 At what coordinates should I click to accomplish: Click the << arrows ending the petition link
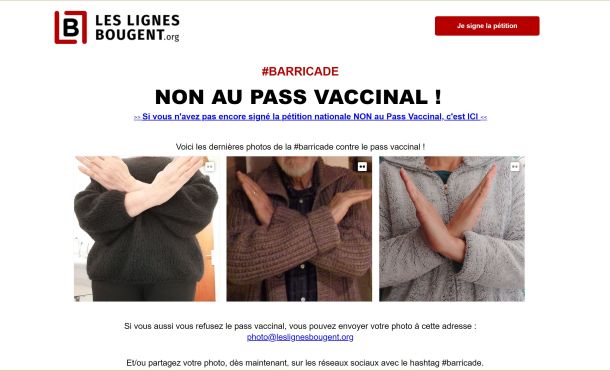(484, 117)
